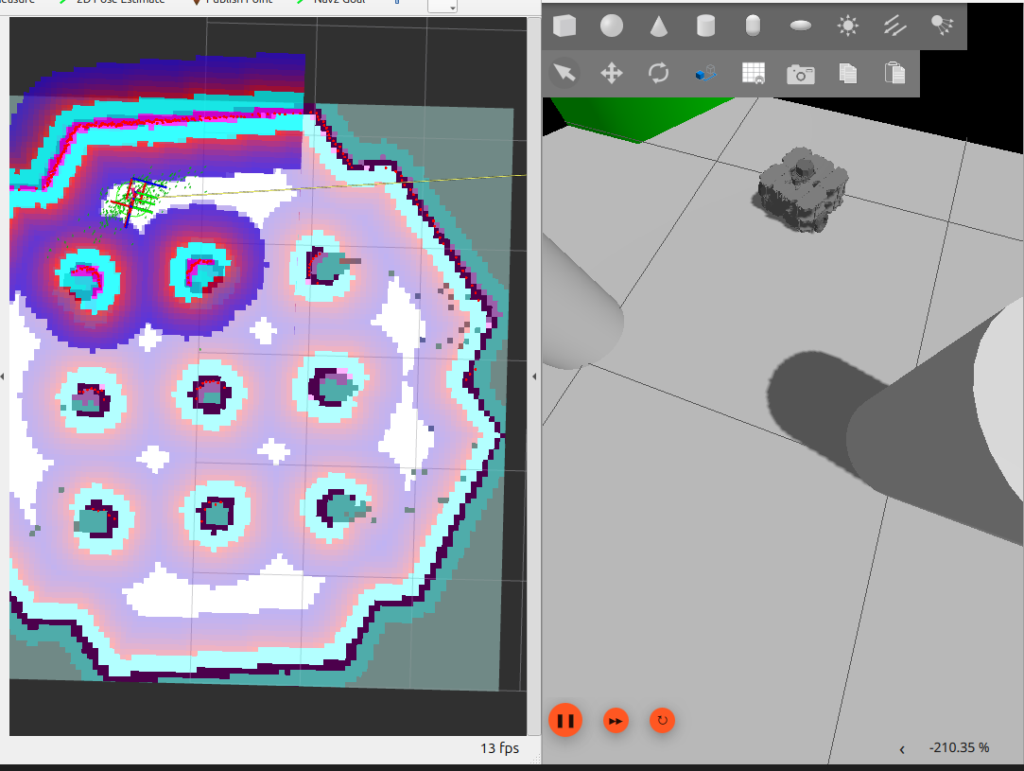1024x771 pixels.
Task: Add a cone primitive to the simulation
Action: pos(659,26)
